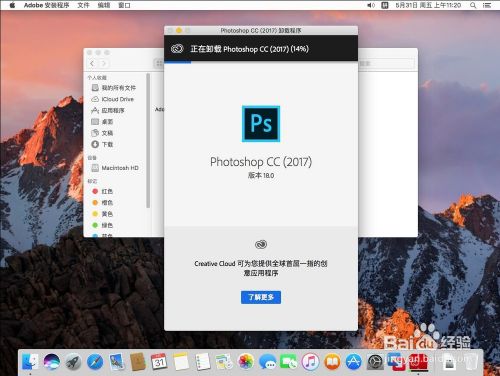This screenshot has width=500, height=376.
Task: Click 了解更多 button in uninstaller
Action: point(261,297)
